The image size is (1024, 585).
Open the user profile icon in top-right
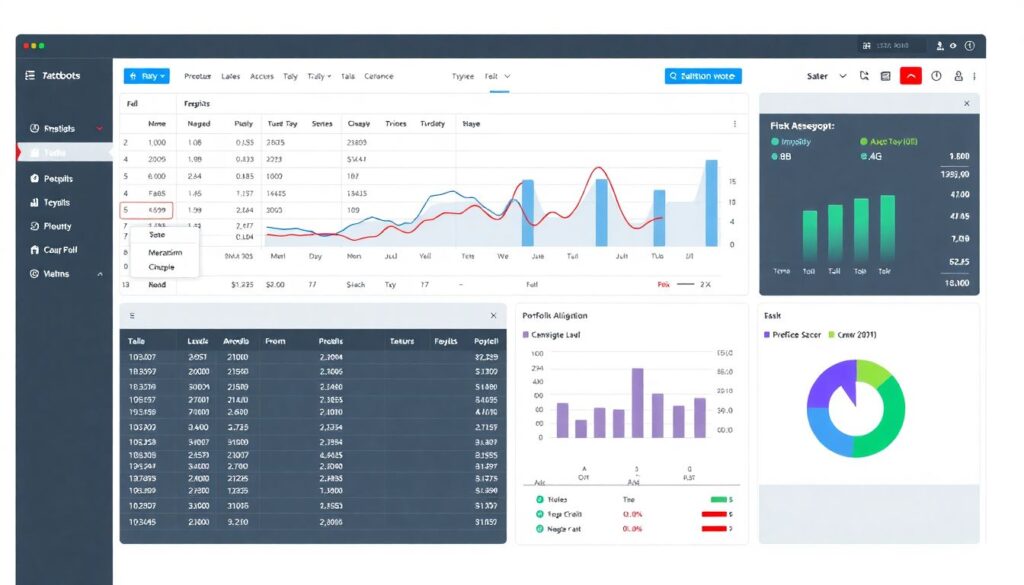(x=957, y=75)
